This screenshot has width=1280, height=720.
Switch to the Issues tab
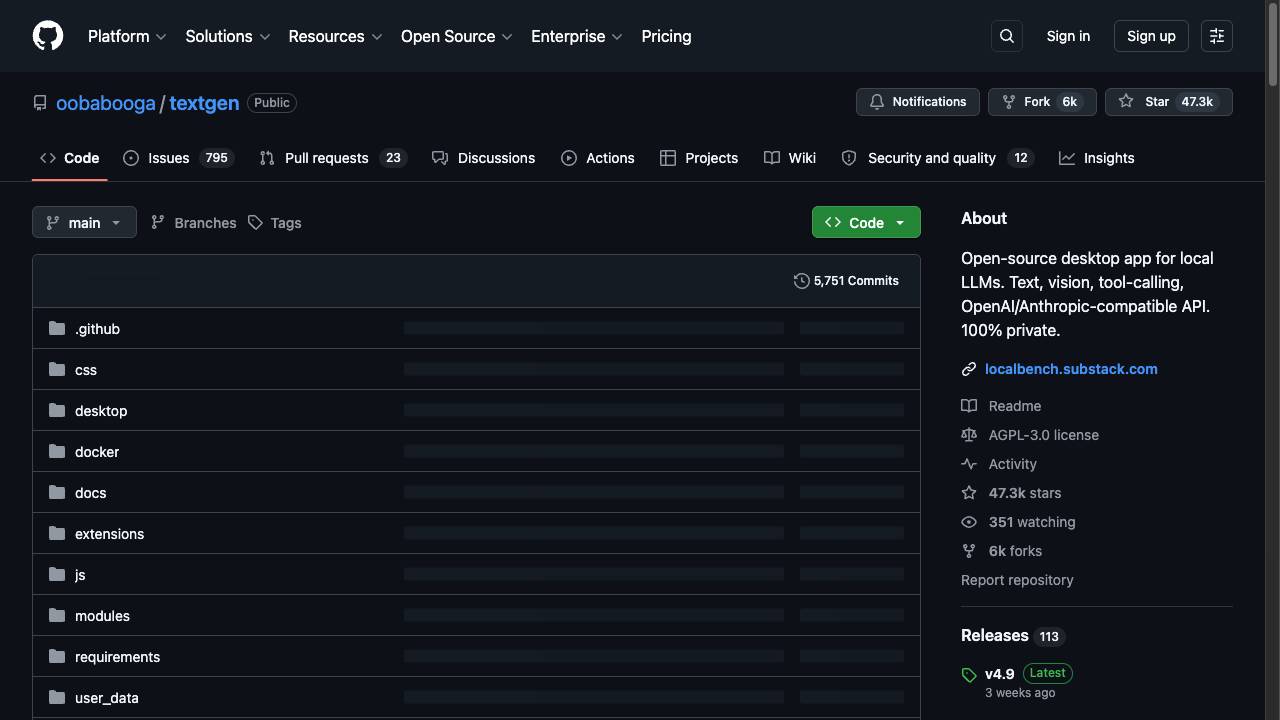[x=178, y=158]
